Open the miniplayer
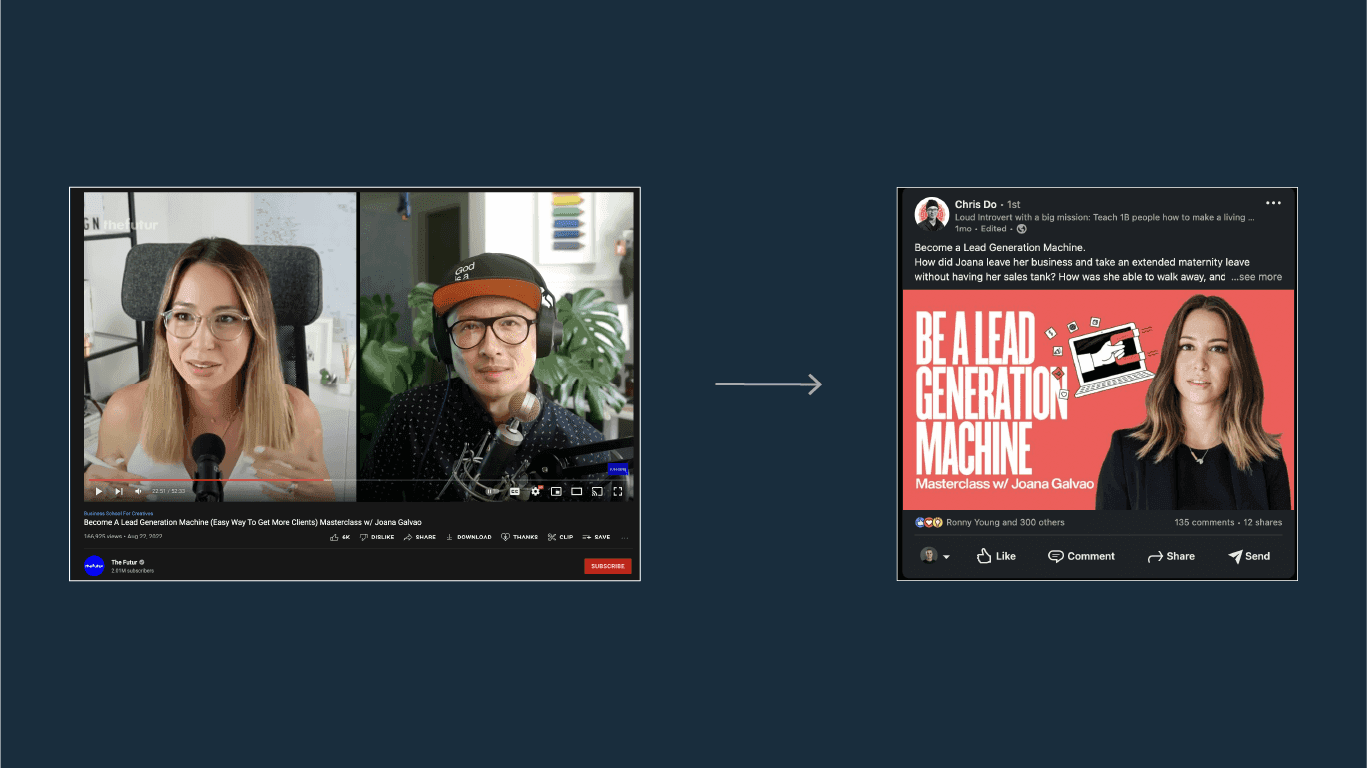The width and height of the screenshot is (1367, 768). [x=556, y=491]
